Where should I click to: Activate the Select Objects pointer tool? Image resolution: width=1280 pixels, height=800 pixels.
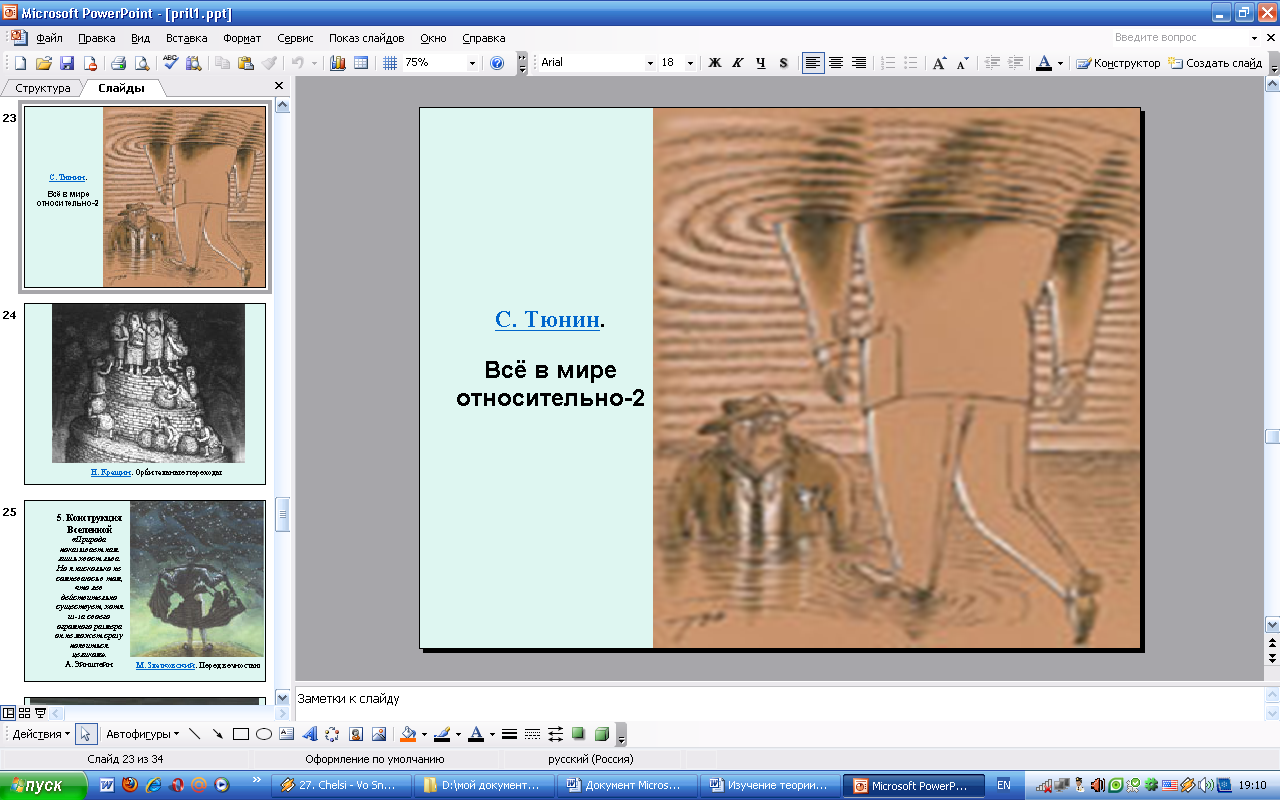(86, 734)
